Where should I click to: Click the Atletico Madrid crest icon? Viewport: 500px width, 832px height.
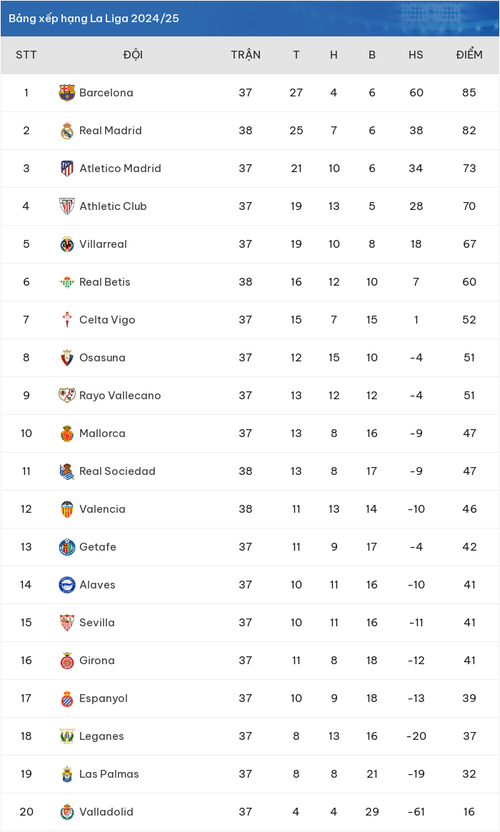click(x=67, y=168)
